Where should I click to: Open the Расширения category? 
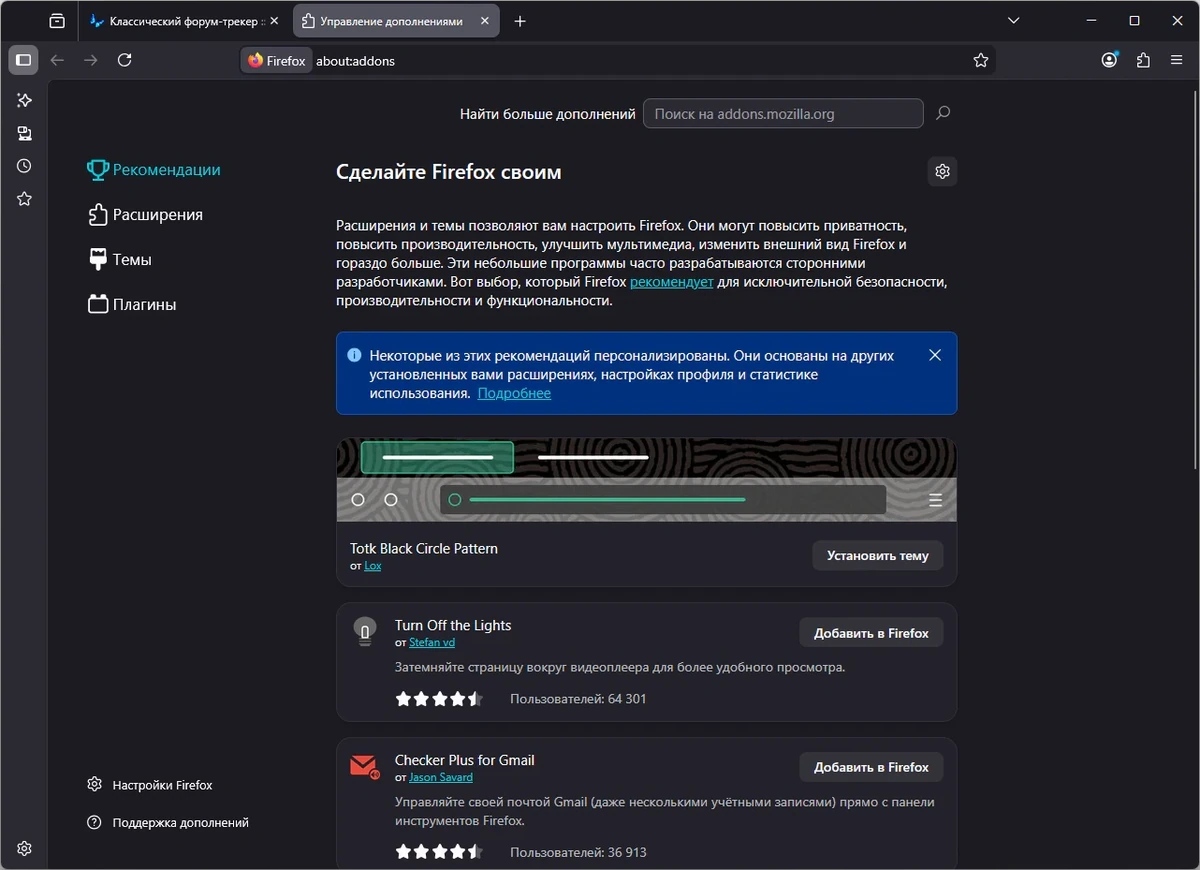click(x=146, y=215)
